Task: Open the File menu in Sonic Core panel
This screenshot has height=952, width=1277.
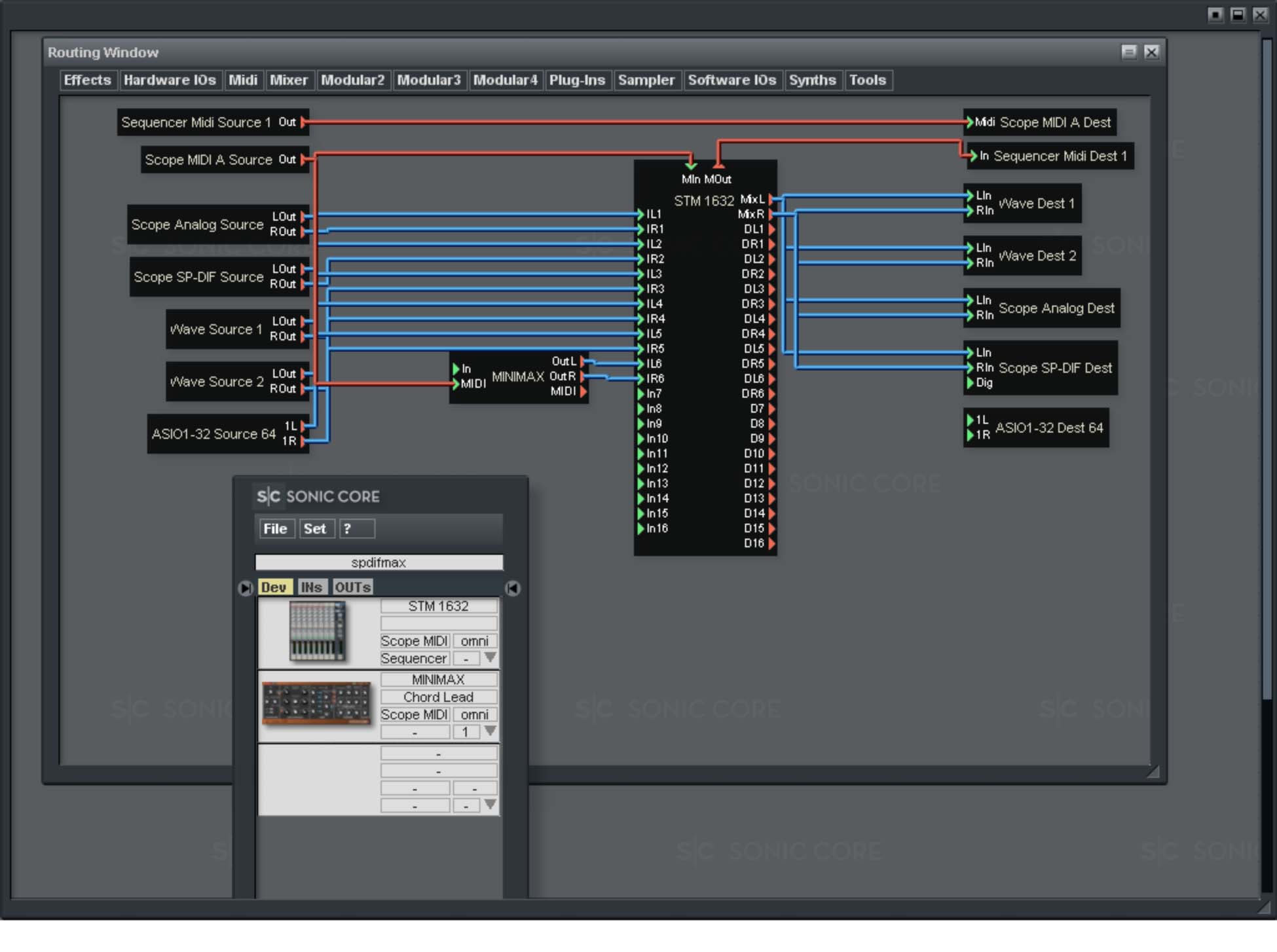Action: tap(276, 528)
